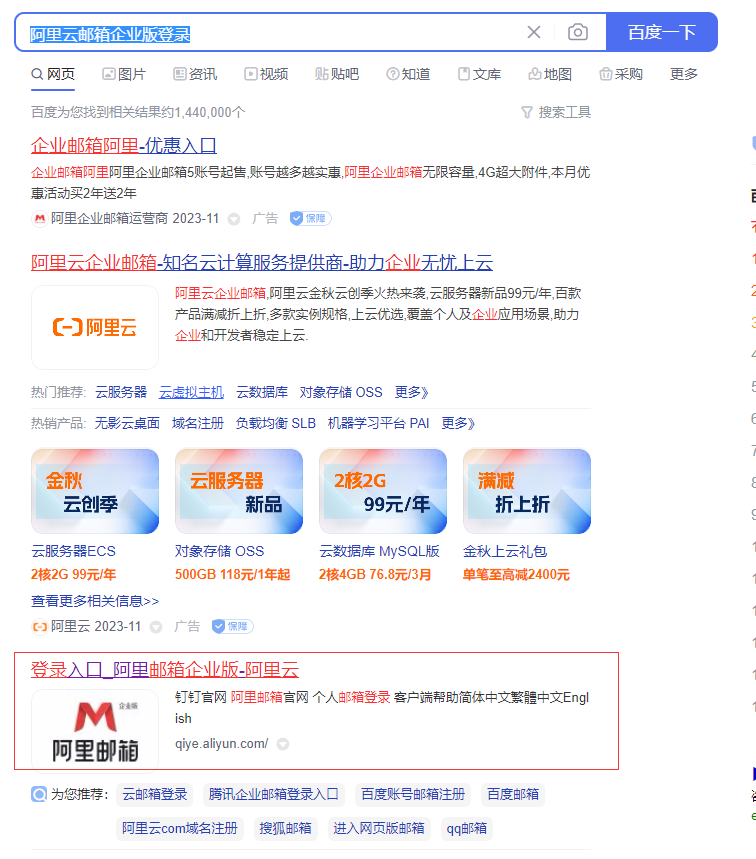The width and height of the screenshot is (756, 859).
Task: Switch to the 知道 tab
Action: coord(408,74)
